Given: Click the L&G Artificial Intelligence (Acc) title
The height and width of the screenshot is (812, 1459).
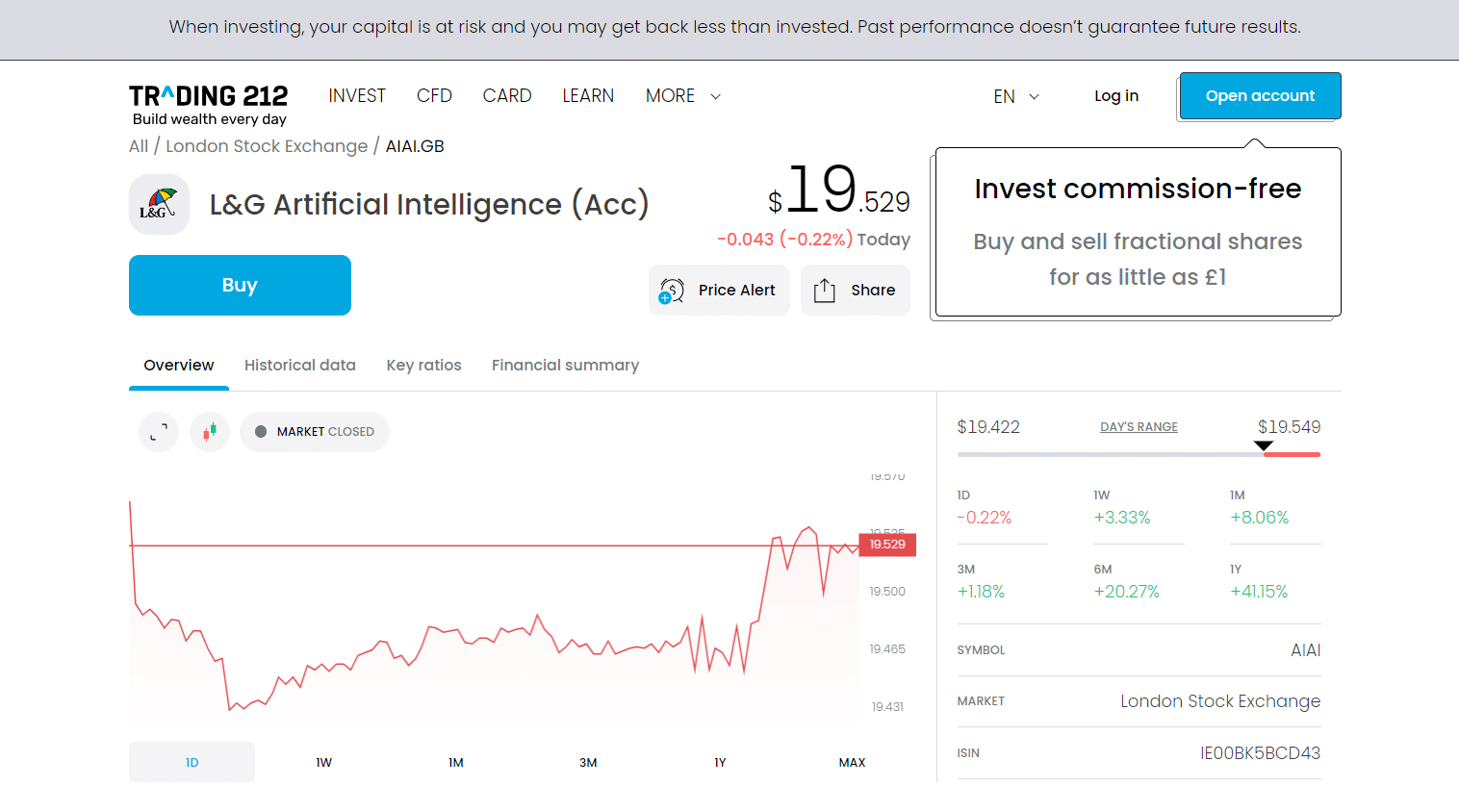Looking at the screenshot, I should pos(429,205).
